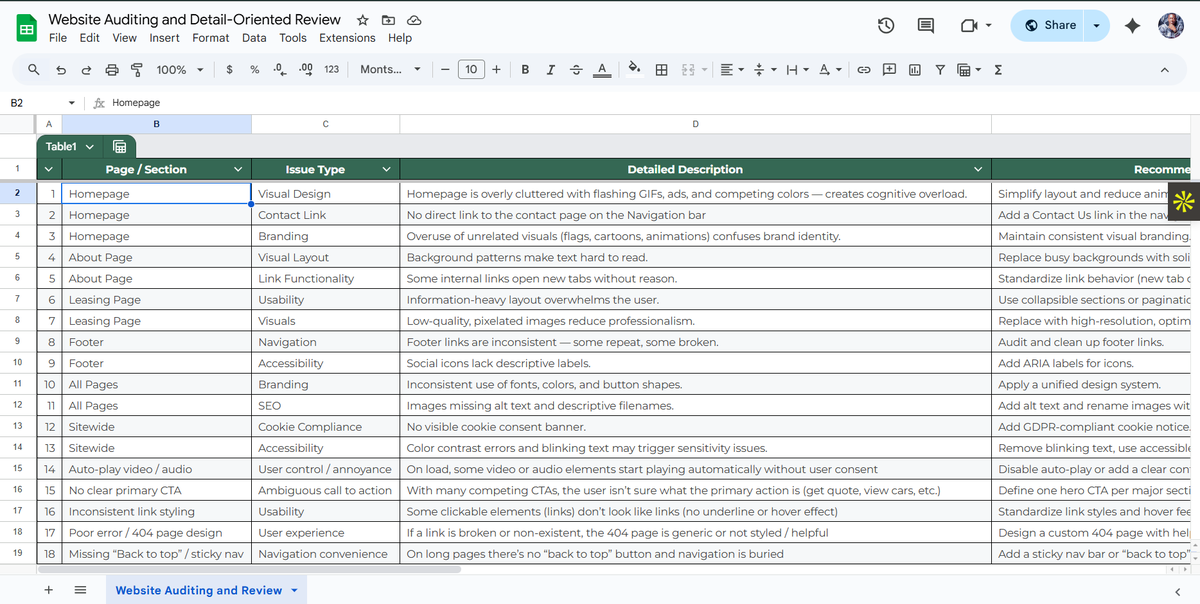Open the zoom 100% dropdown

pos(179,70)
